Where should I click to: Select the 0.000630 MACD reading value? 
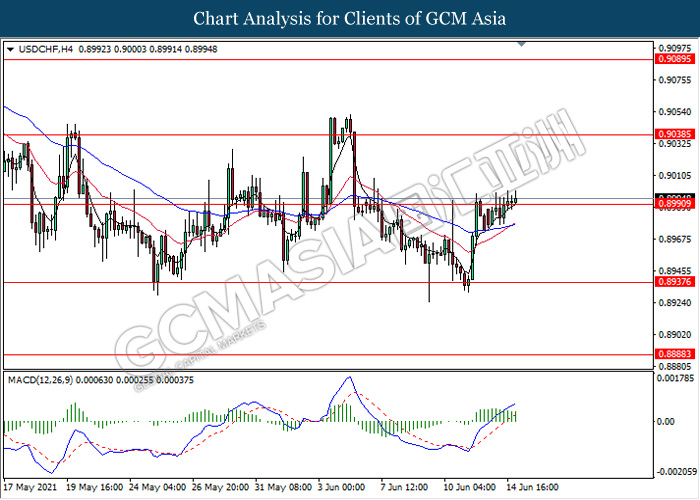[x=95, y=380]
